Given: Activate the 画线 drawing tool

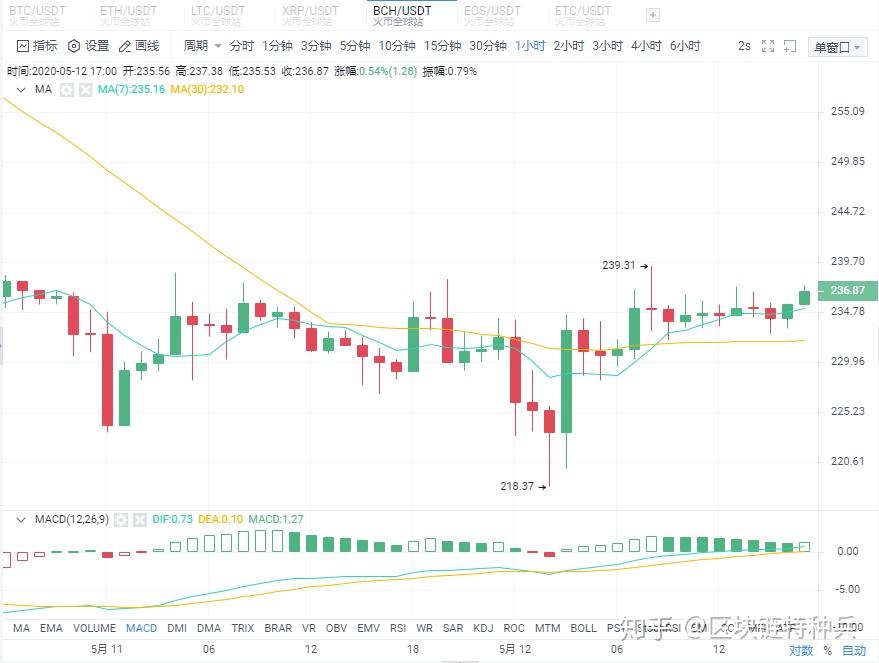Looking at the screenshot, I should [x=139, y=46].
